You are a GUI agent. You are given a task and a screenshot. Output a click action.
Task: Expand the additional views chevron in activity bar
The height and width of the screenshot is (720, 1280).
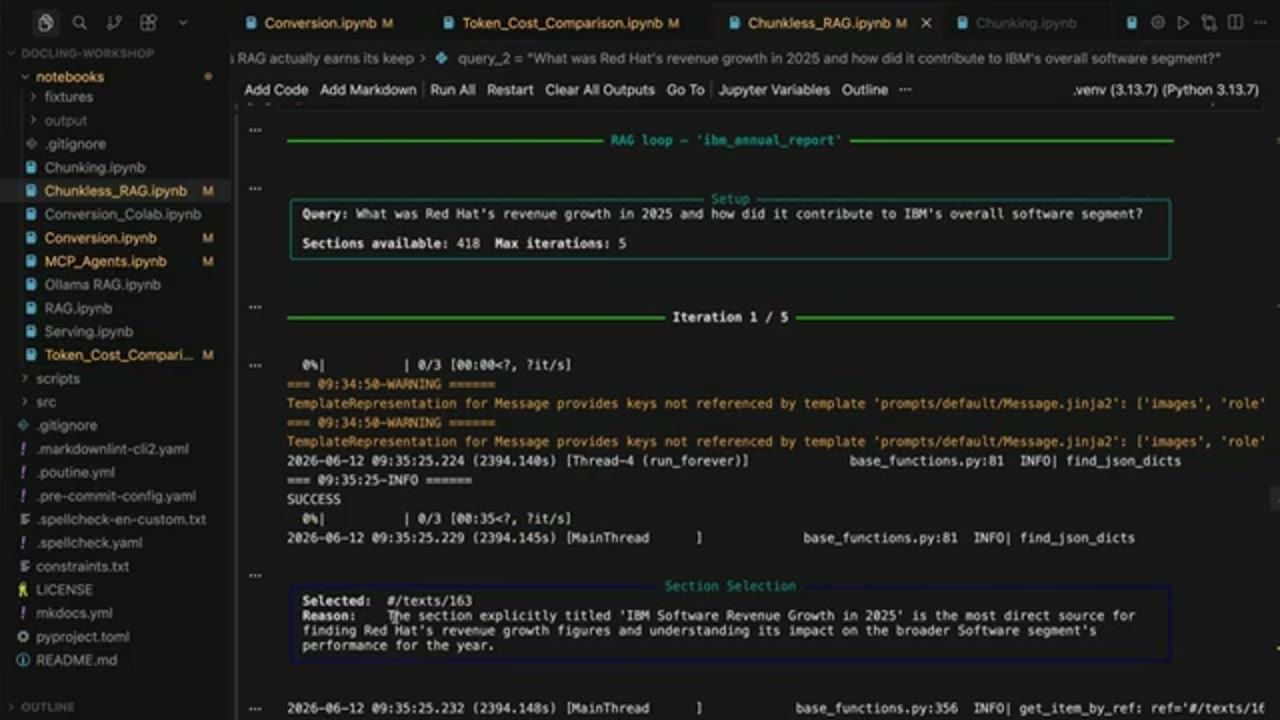pyautogui.click(x=182, y=22)
